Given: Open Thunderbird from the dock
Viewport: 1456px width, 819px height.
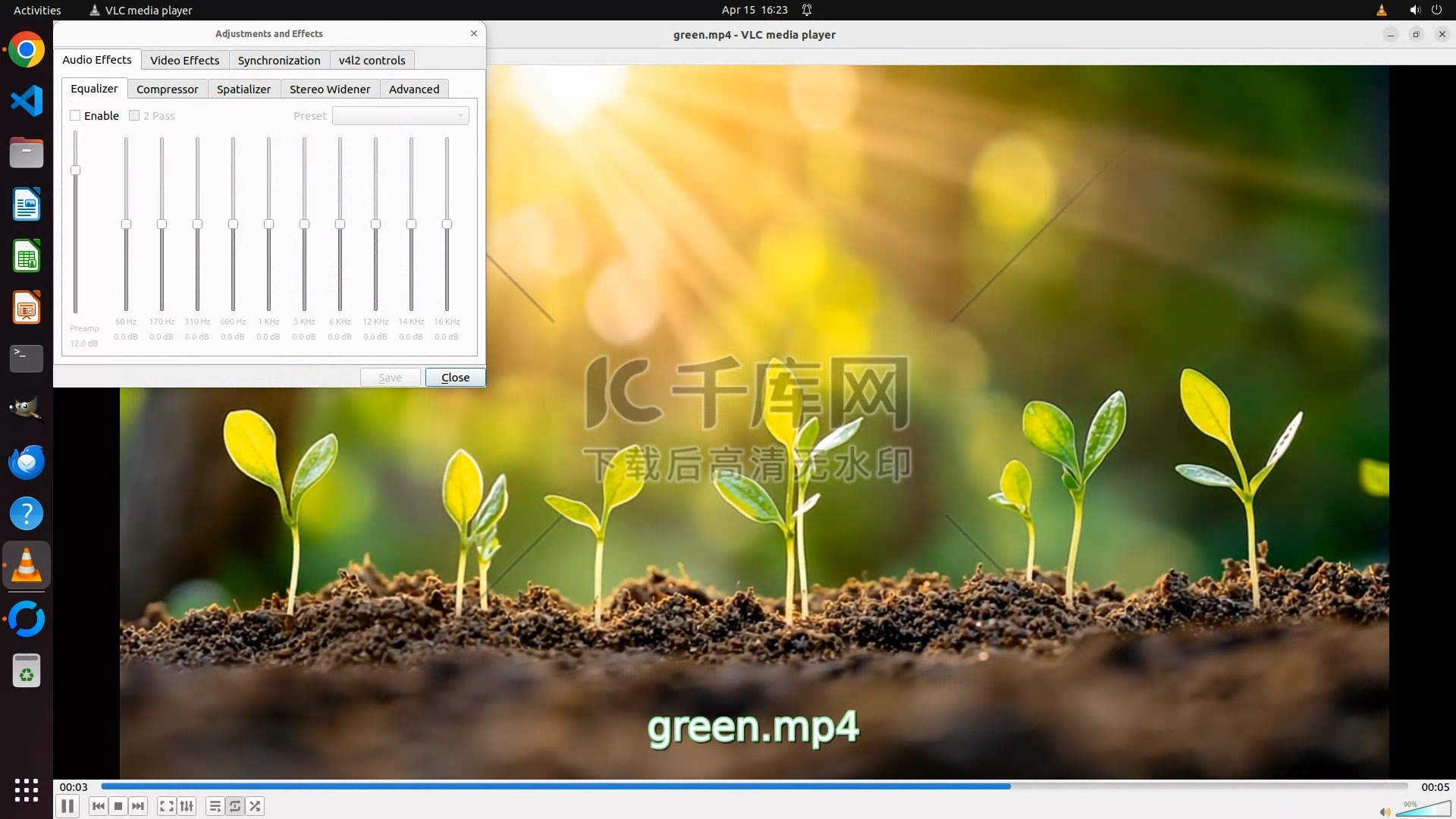Looking at the screenshot, I should click(x=27, y=462).
